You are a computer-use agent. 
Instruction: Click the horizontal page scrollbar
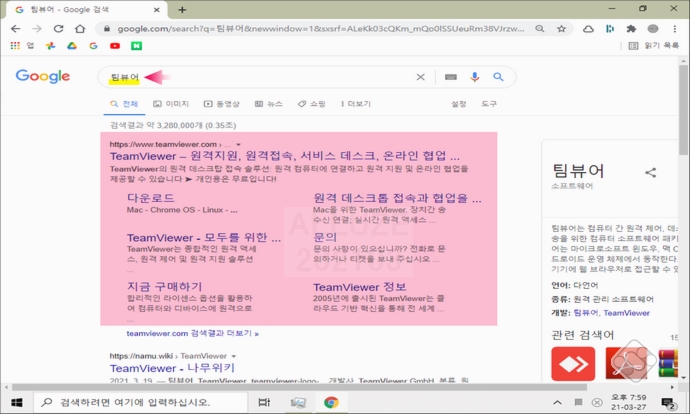pos(299,387)
